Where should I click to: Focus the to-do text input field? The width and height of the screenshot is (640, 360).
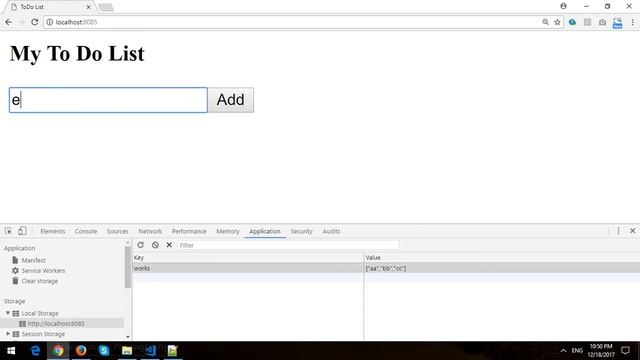108,100
